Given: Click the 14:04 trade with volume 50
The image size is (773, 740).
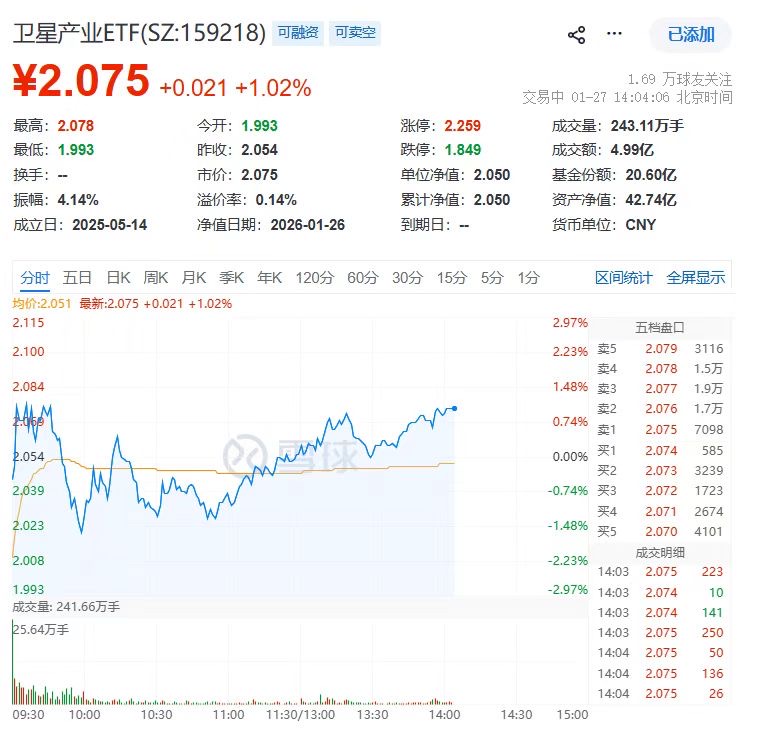Looking at the screenshot, I should [x=660, y=653].
